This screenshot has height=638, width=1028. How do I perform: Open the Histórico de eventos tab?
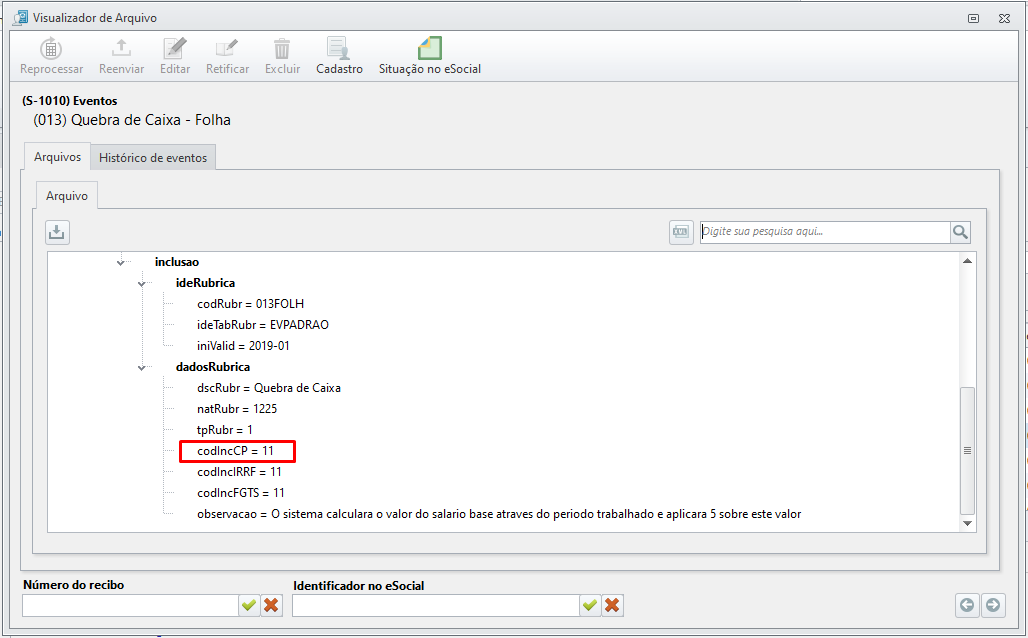(153, 158)
